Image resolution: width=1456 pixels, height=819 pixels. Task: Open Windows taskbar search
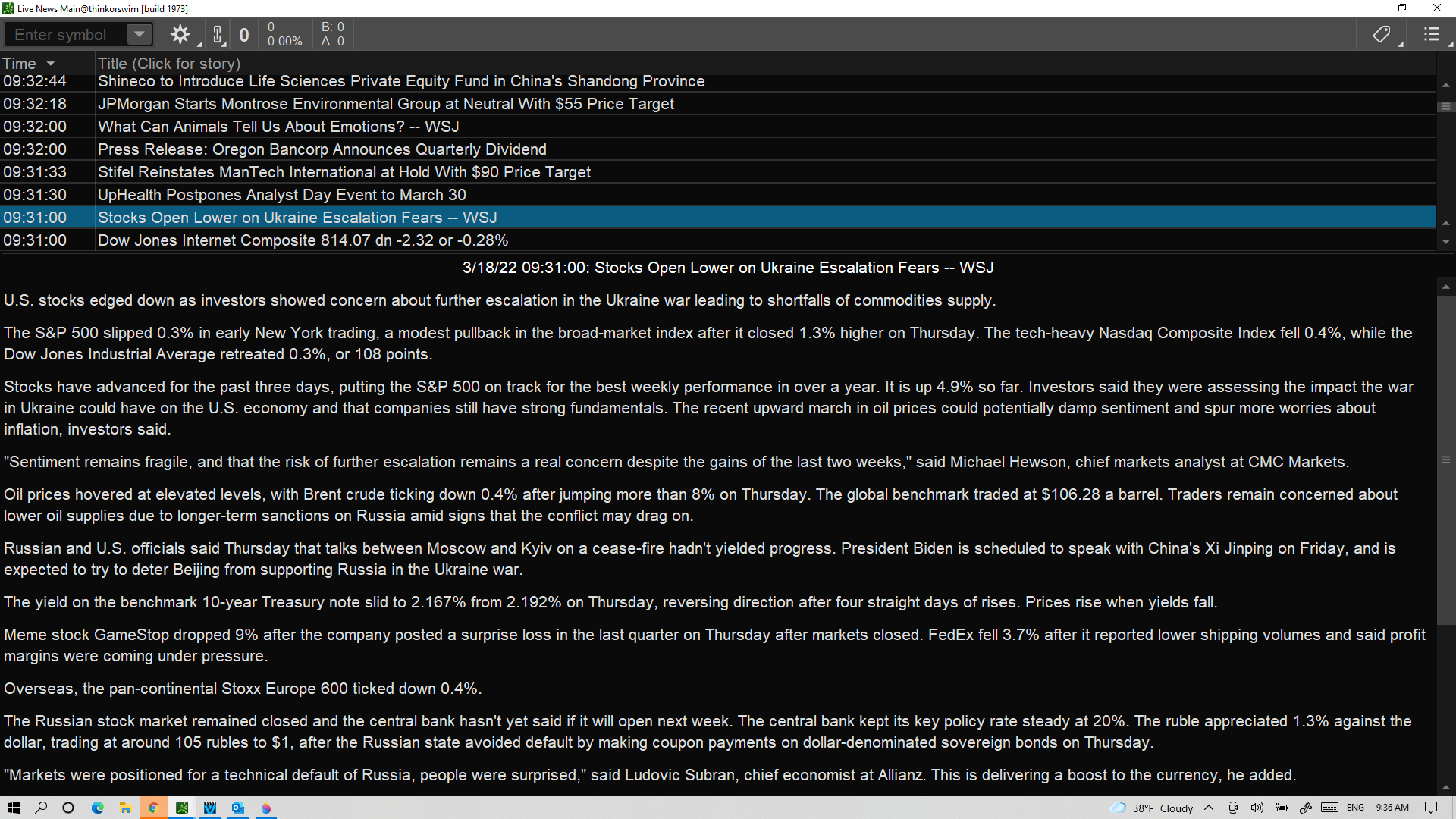pyautogui.click(x=41, y=808)
